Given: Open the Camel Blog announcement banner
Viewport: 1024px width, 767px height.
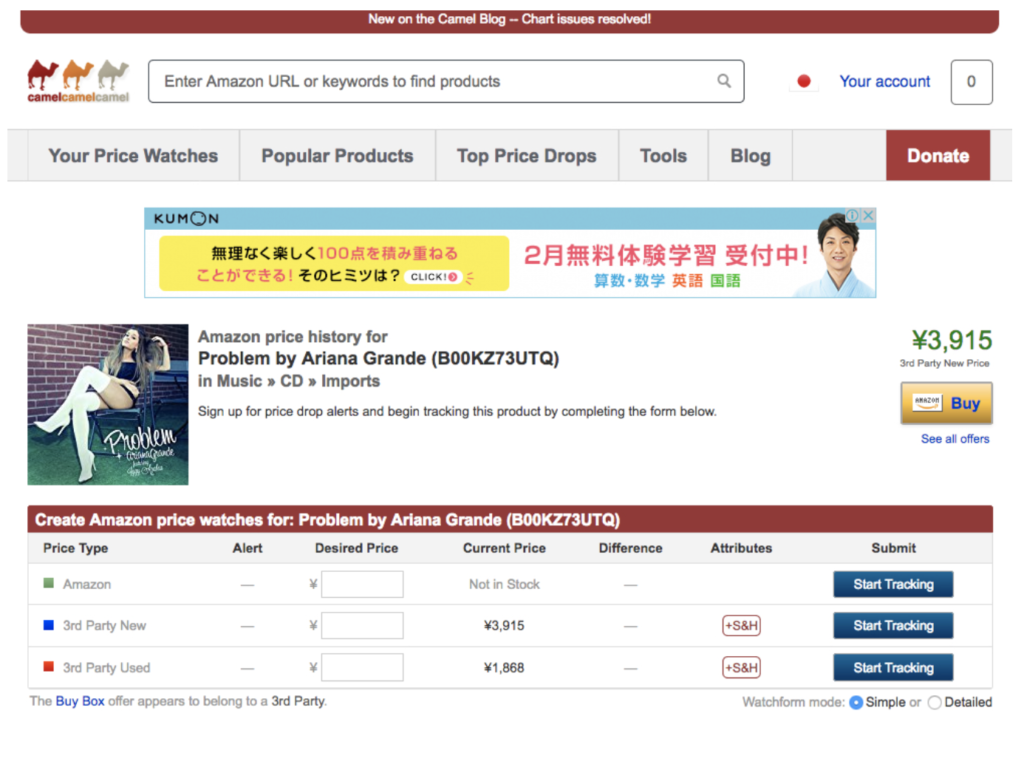Looking at the screenshot, I should pyautogui.click(x=509, y=20).
